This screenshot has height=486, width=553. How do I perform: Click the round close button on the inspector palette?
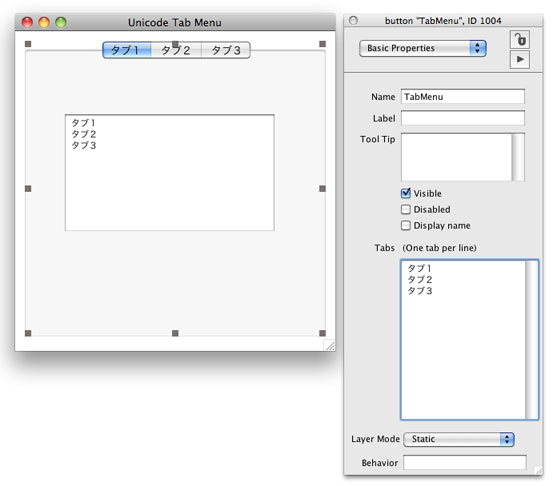[x=353, y=20]
